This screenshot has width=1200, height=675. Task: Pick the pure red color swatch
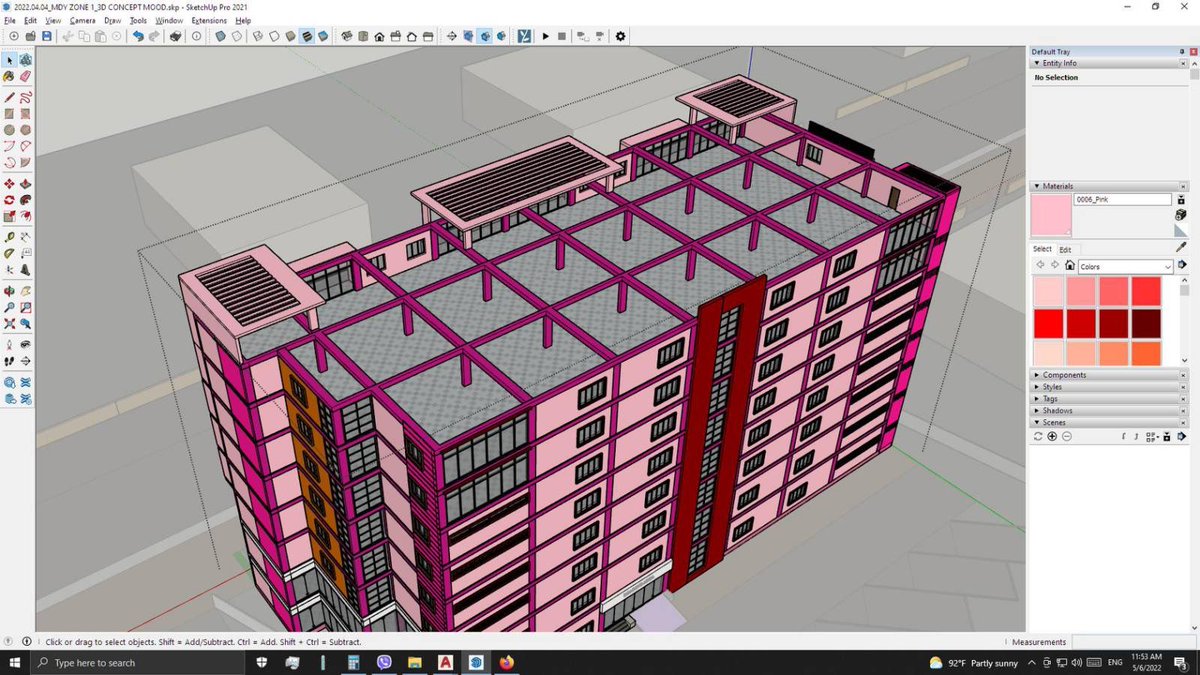(x=1048, y=323)
